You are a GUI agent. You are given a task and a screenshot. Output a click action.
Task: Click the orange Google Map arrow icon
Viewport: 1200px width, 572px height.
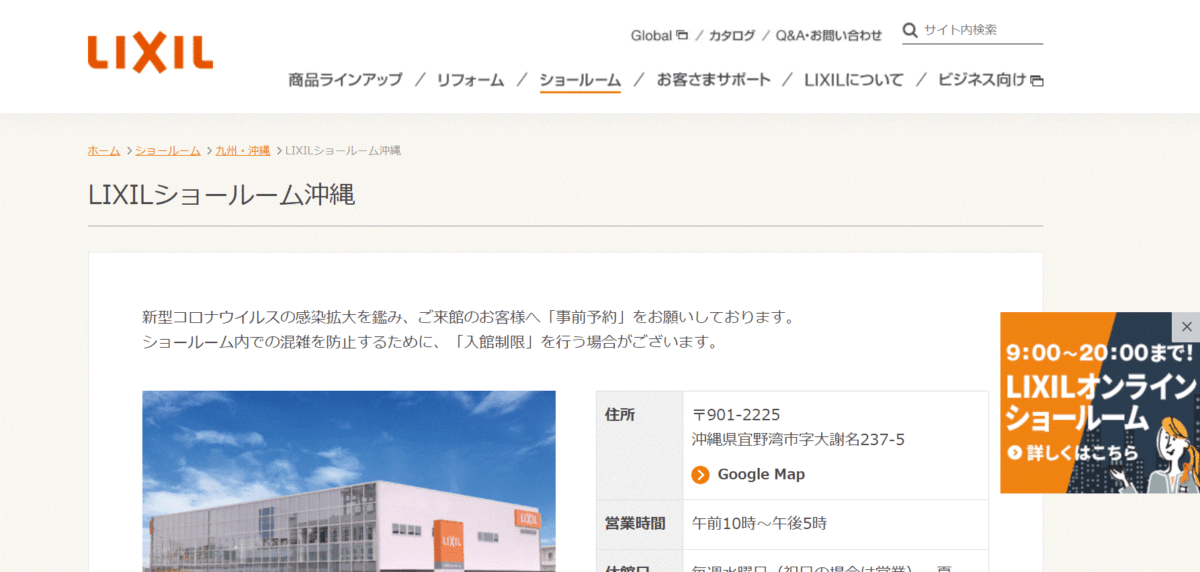point(700,475)
